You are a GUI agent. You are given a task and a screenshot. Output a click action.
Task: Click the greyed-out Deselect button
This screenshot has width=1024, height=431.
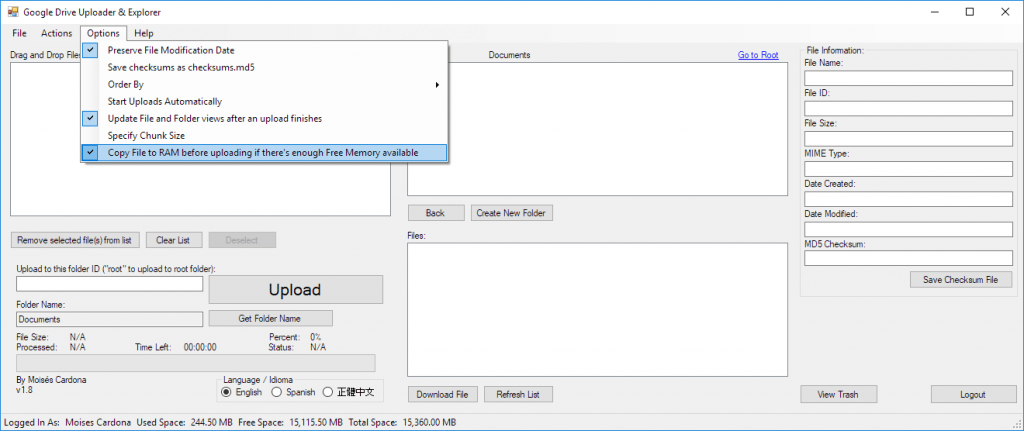pyautogui.click(x=242, y=240)
